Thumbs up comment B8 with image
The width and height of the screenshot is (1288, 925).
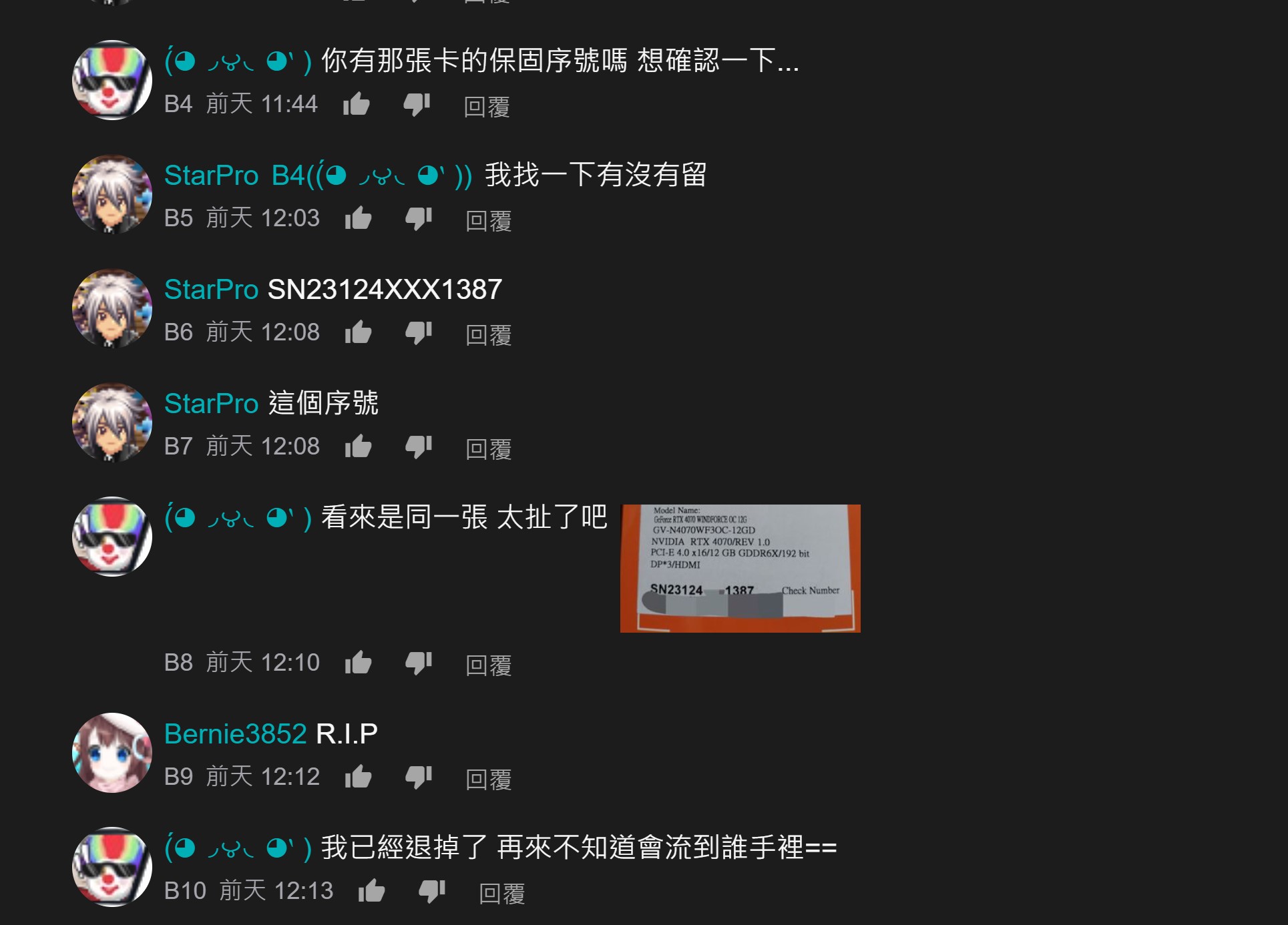[x=359, y=663]
